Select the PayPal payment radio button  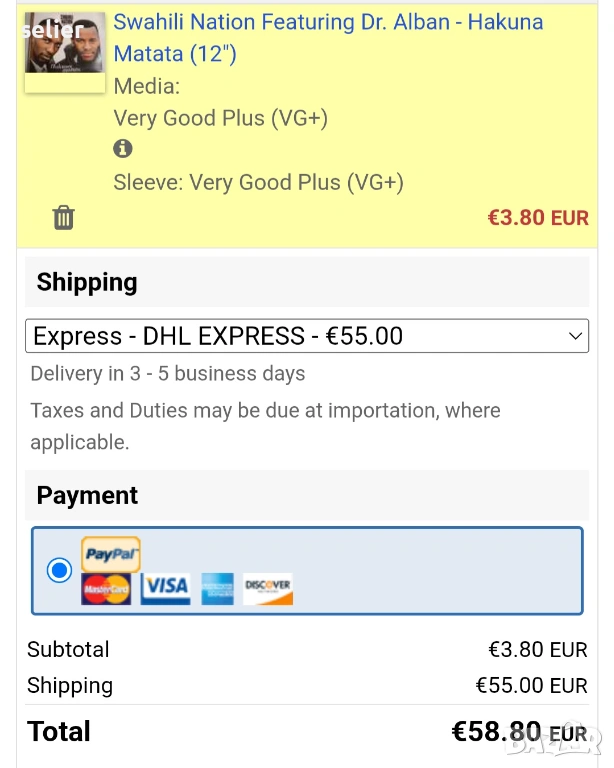pos(60,570)
